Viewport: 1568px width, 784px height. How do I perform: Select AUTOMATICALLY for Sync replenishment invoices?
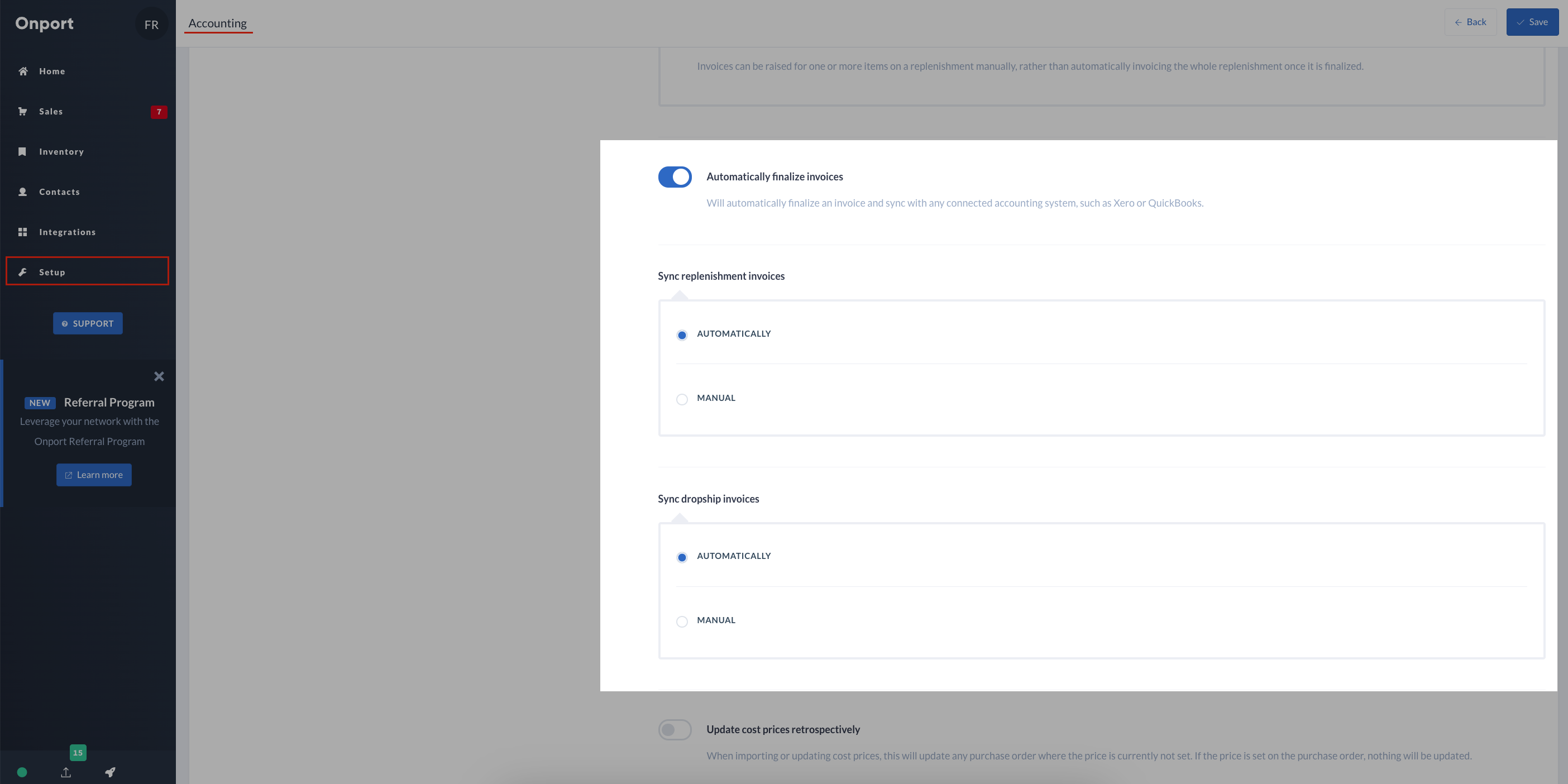[682, 335]
